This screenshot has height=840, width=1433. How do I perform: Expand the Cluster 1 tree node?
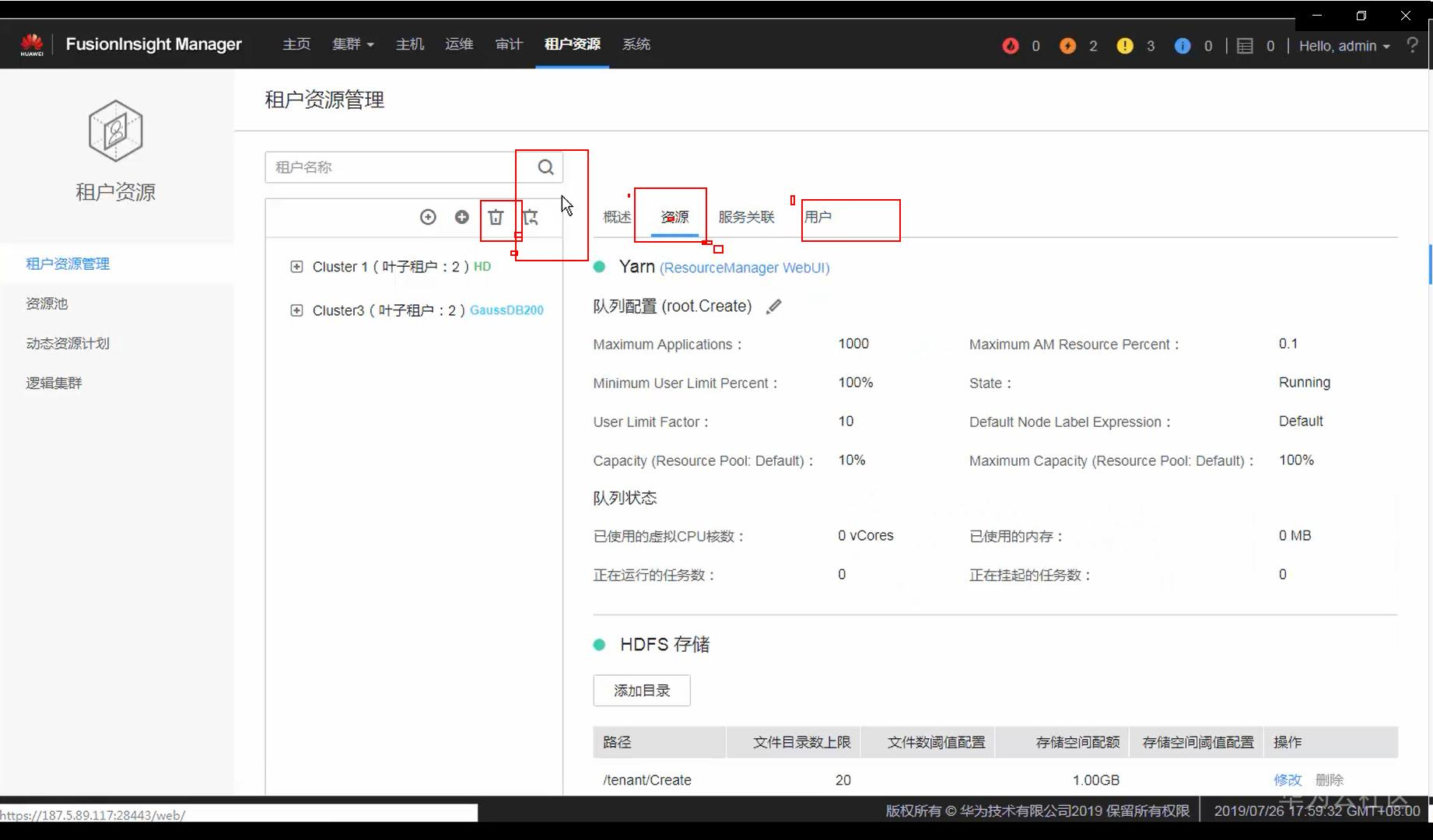tap(296, 267)
